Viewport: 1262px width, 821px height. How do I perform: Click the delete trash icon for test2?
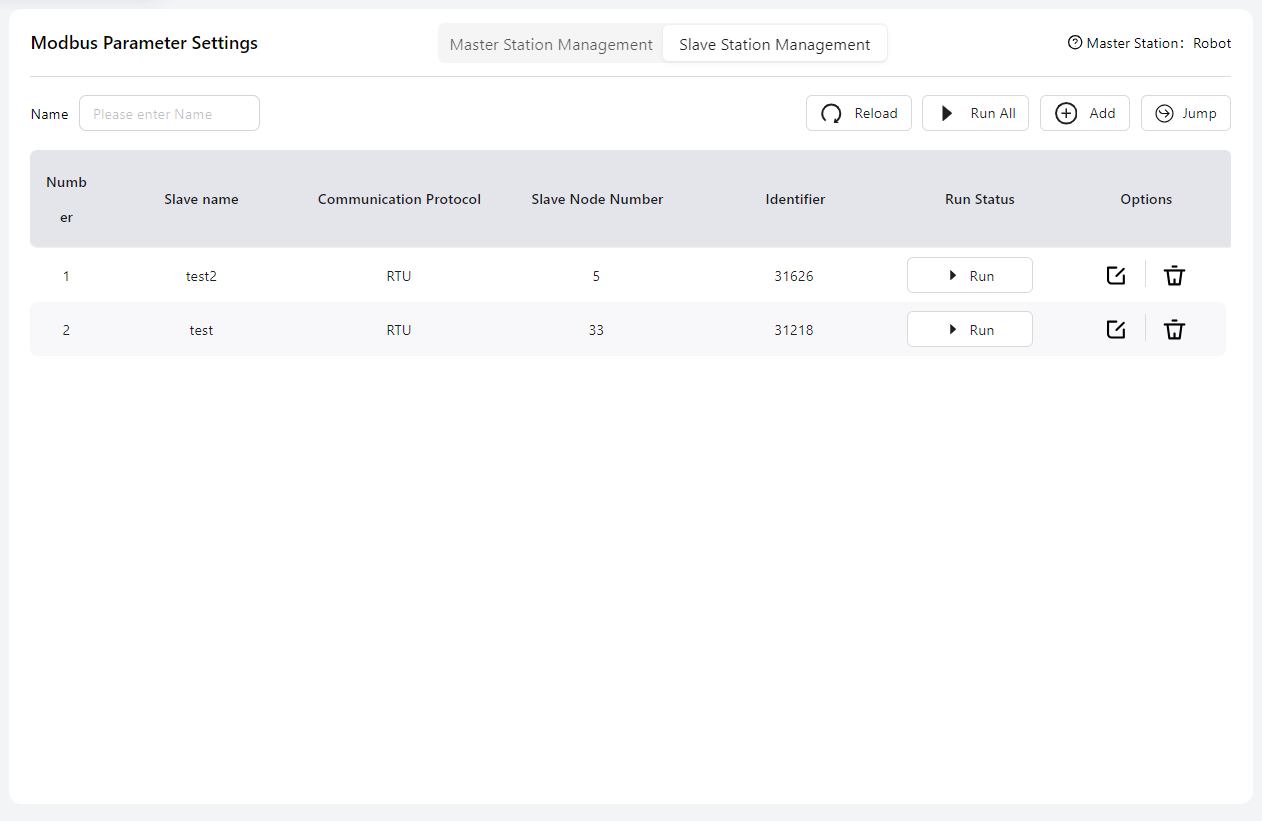(1174, 275)
